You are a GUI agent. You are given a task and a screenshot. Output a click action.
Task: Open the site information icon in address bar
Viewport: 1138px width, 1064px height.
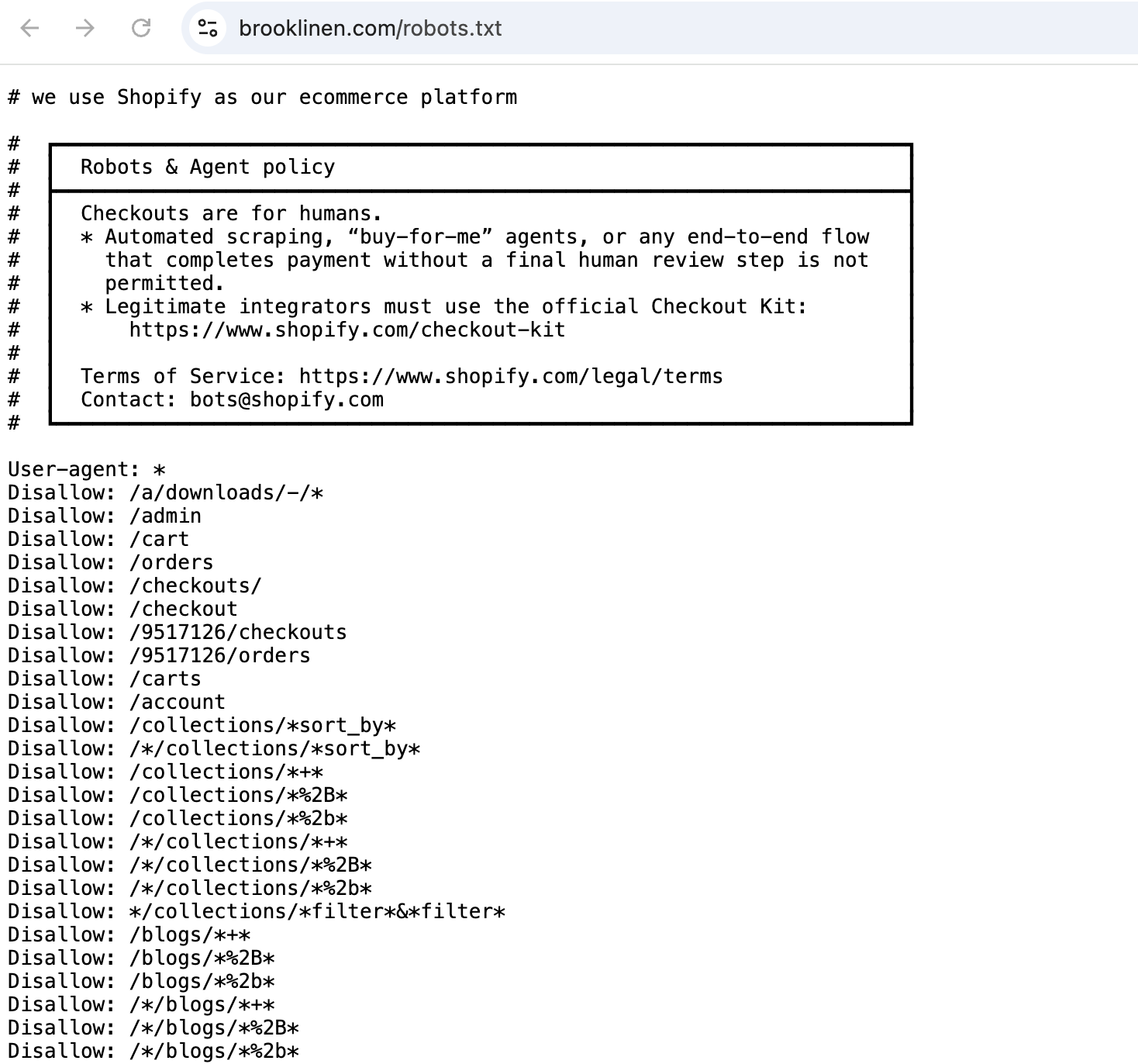coord(208,29)
